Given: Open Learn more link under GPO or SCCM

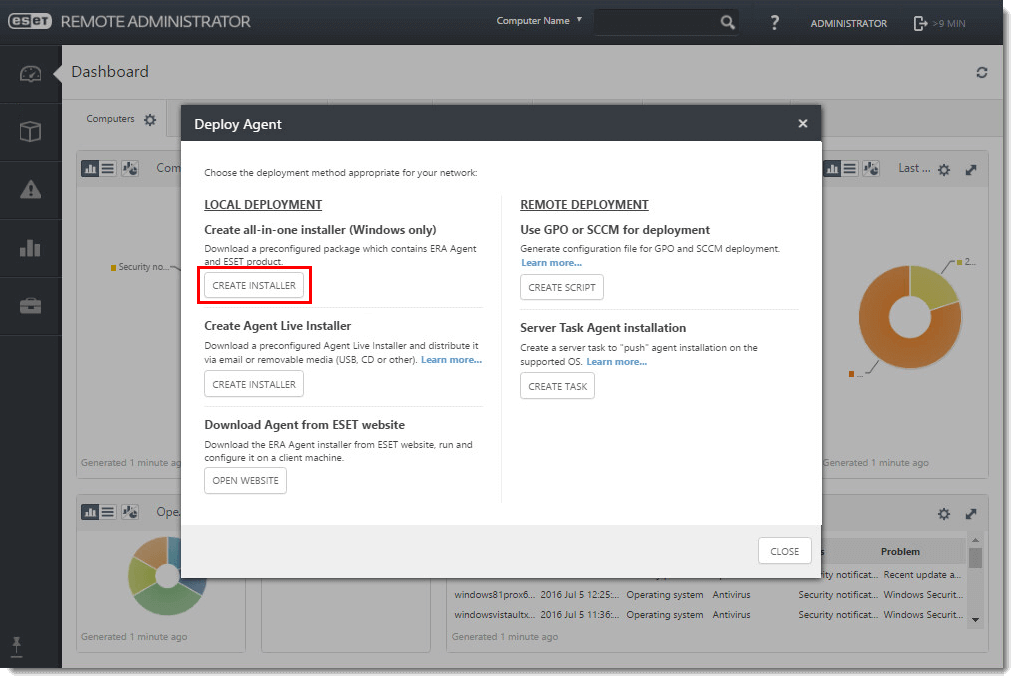Looking at the screenshot, I should [551, 263].
